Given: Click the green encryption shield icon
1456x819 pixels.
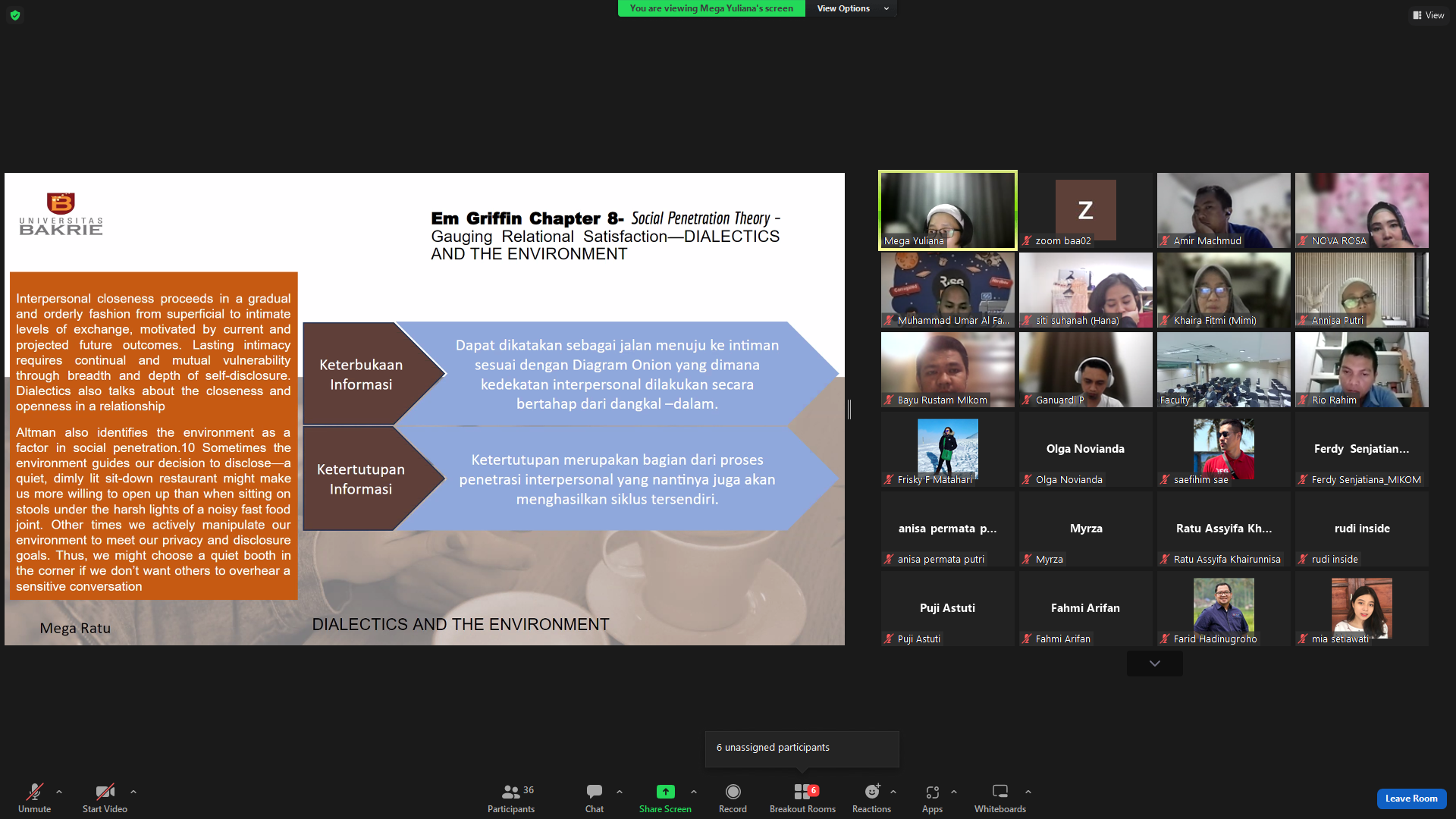Looking at the screenshot, I should 15,15.
